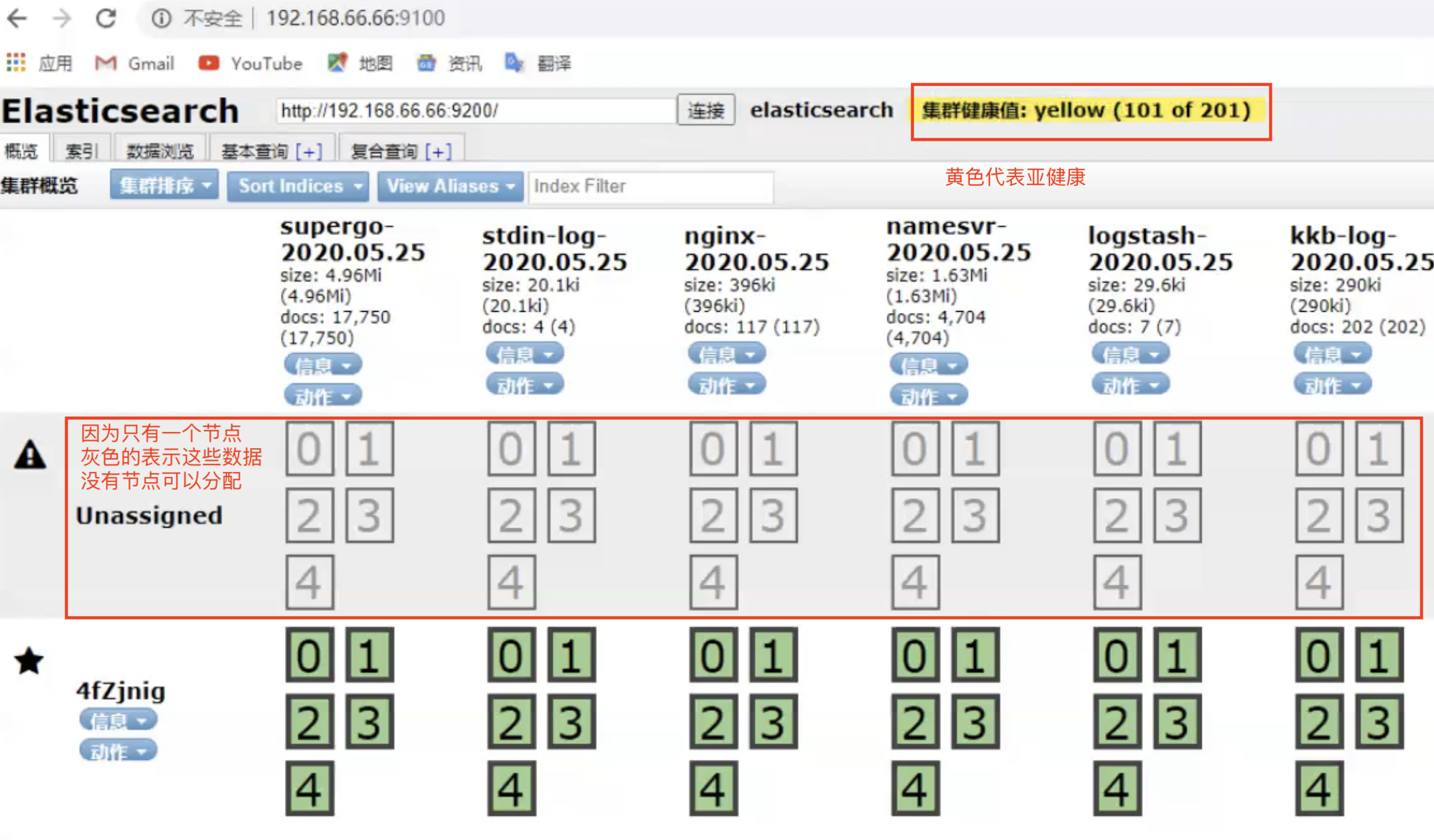Switch to the 数据浏览 browser tab
Viewport: 1434px width, 840px height.
(x=160, y=151)
